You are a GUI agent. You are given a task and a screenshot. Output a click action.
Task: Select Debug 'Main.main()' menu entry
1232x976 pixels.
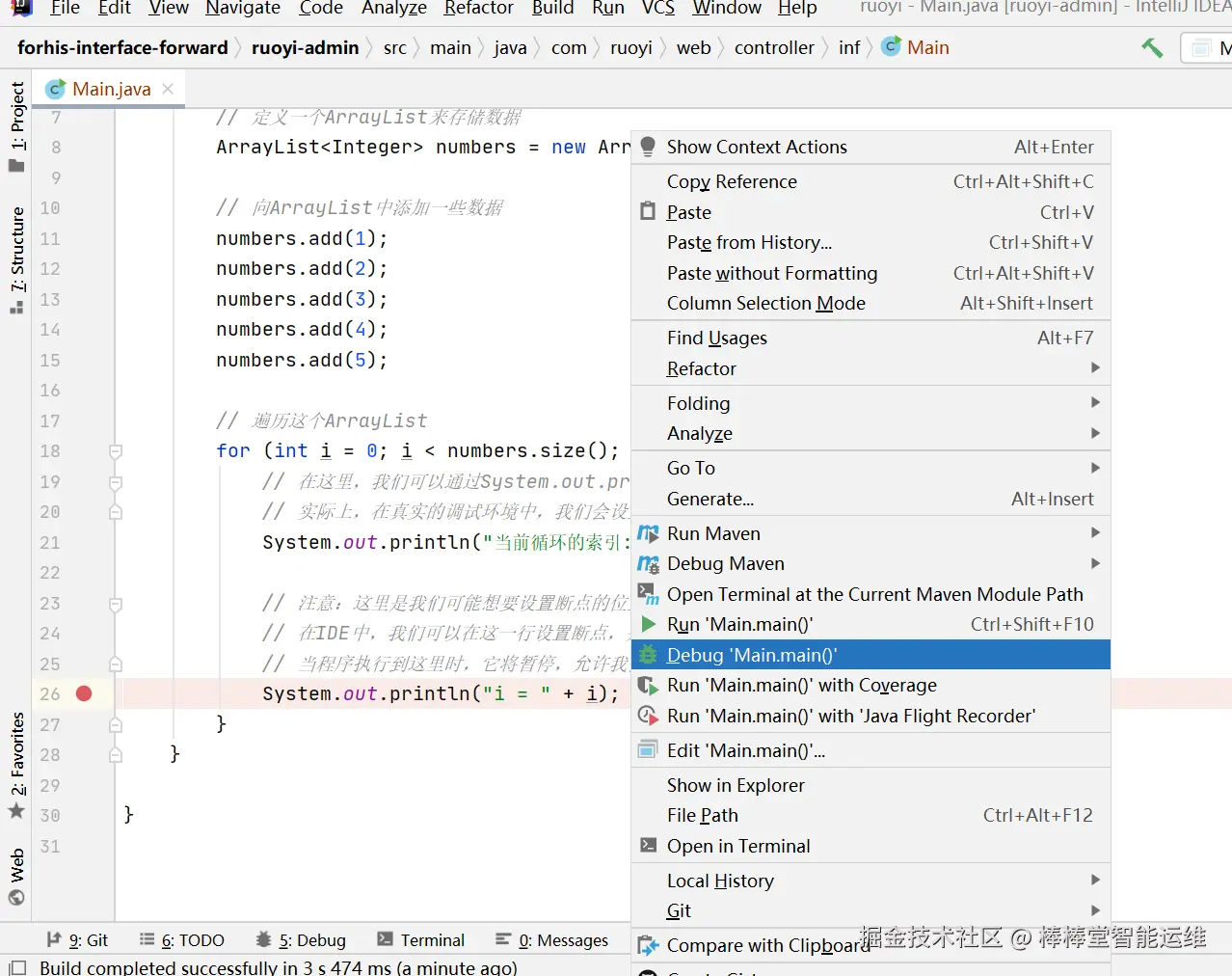[x=752, y=655]
